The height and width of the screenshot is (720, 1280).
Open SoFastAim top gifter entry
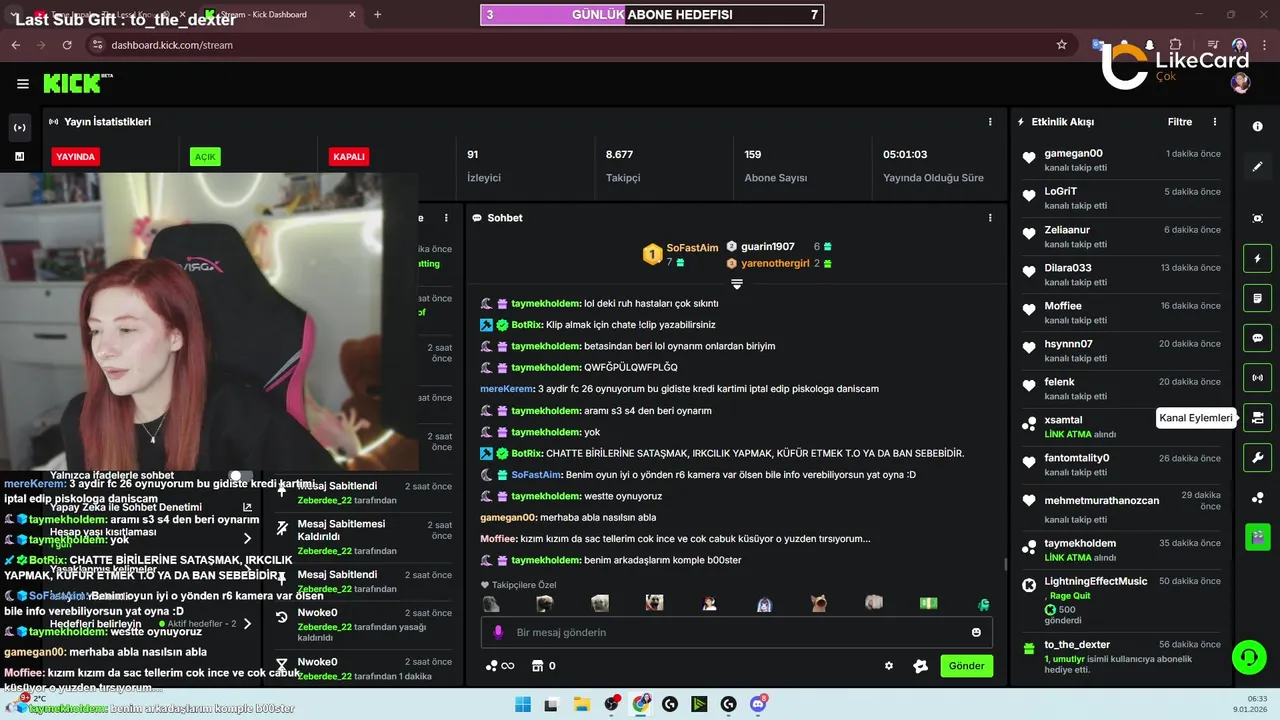pos(680,254)
